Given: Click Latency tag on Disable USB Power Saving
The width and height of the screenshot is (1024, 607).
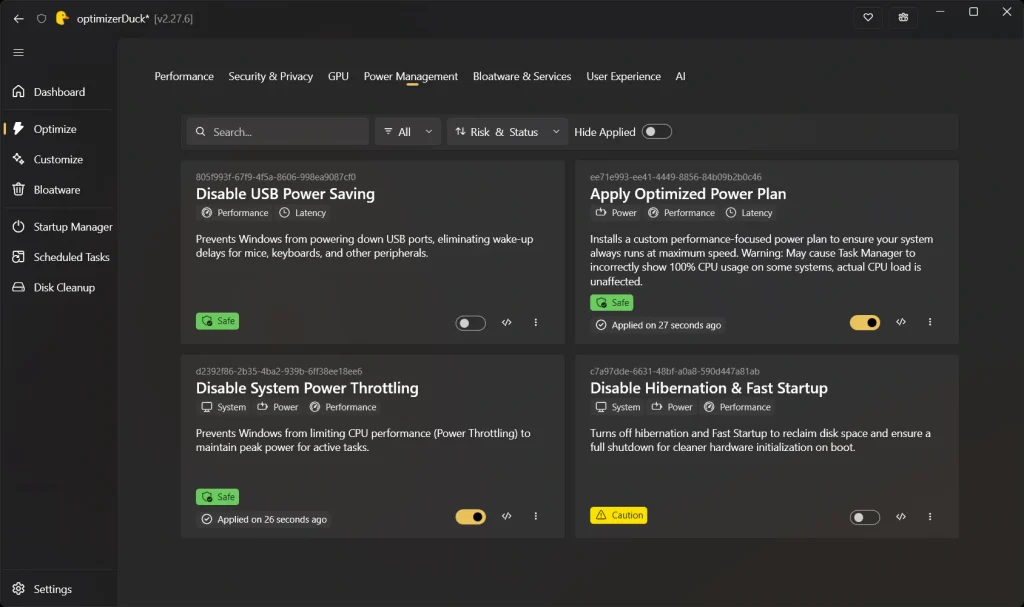Looking at the screenshot, I should pos(302,212).
